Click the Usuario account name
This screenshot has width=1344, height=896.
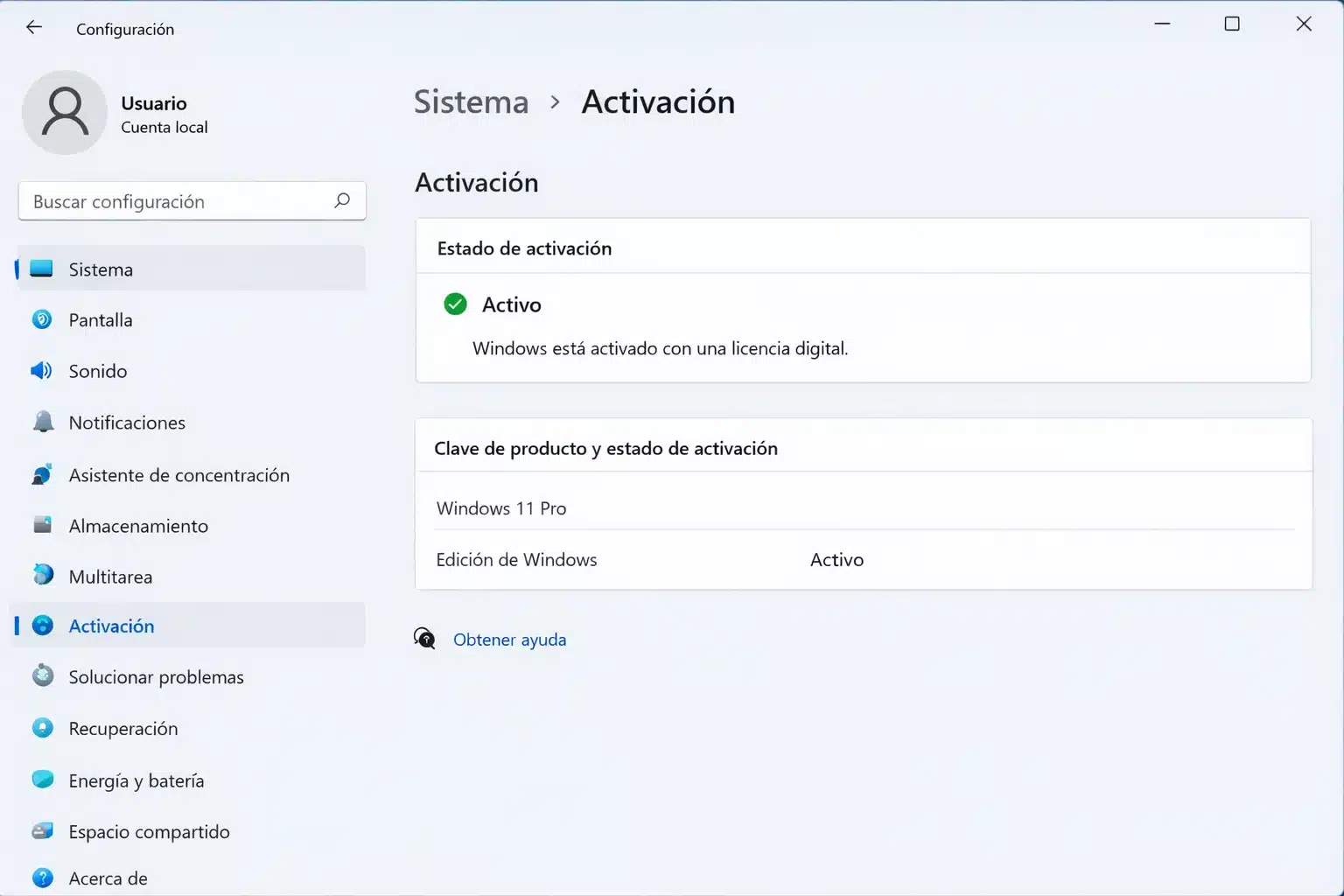pos(154,103)
